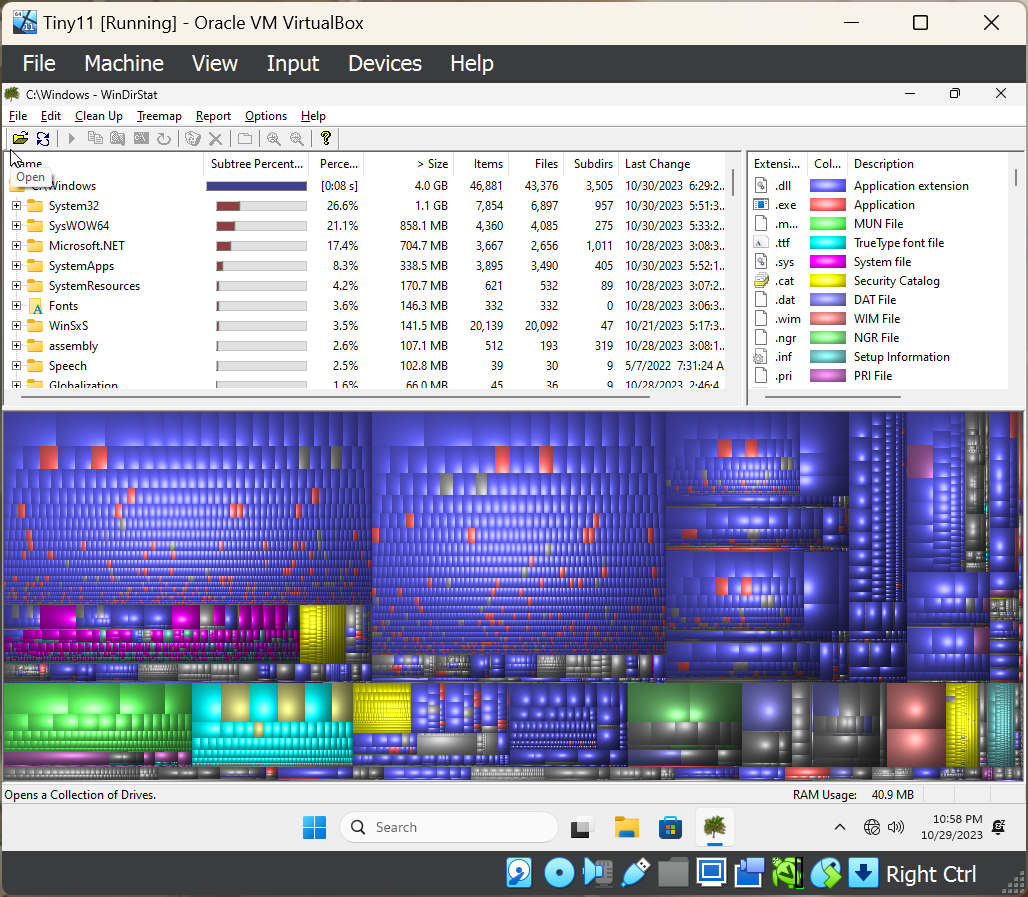Click the taskbar Search box

click(x=449, y=827)
